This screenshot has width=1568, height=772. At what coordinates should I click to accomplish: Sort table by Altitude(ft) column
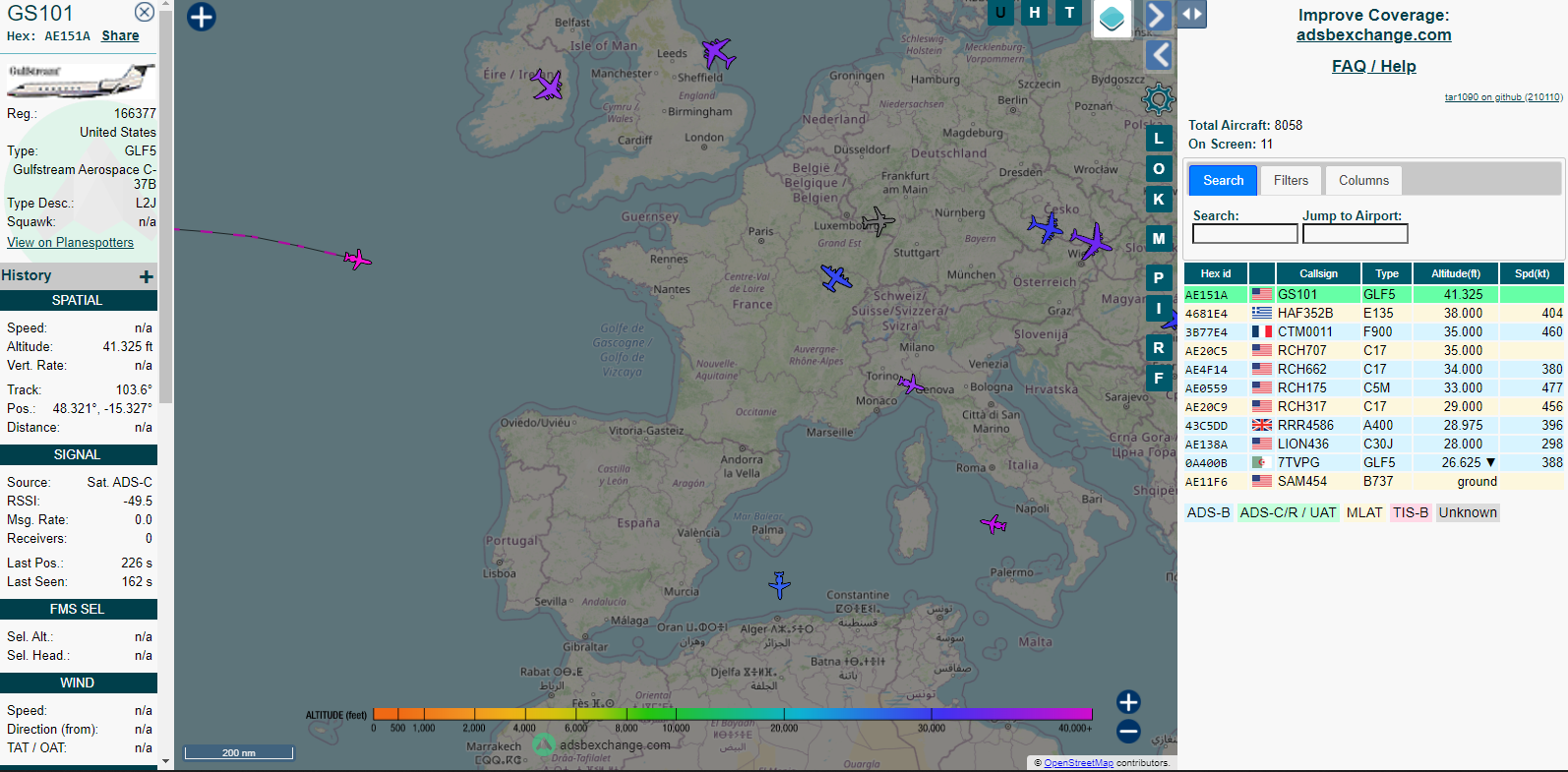click(x=1456, y=273)
